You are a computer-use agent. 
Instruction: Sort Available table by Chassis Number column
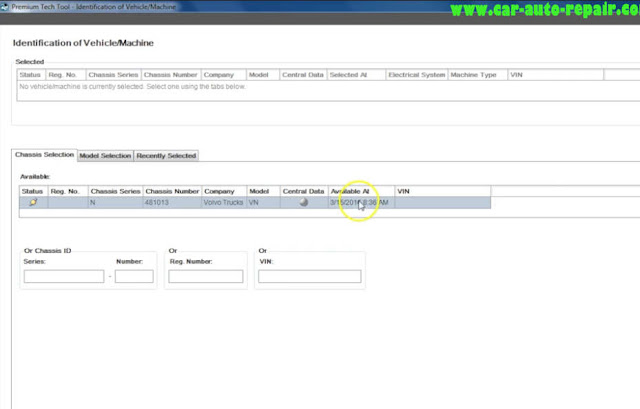pos(172,191)
